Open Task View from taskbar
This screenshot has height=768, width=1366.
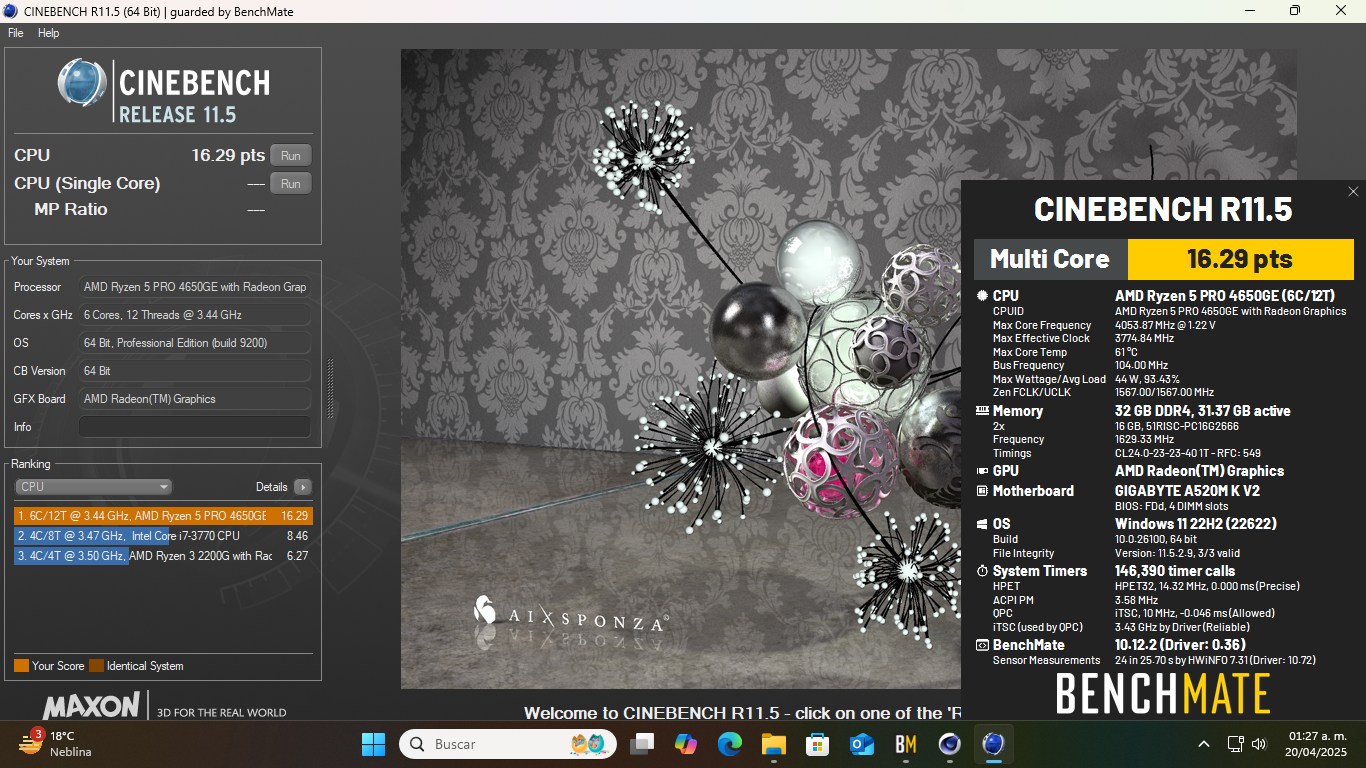[x=641, y=744]
